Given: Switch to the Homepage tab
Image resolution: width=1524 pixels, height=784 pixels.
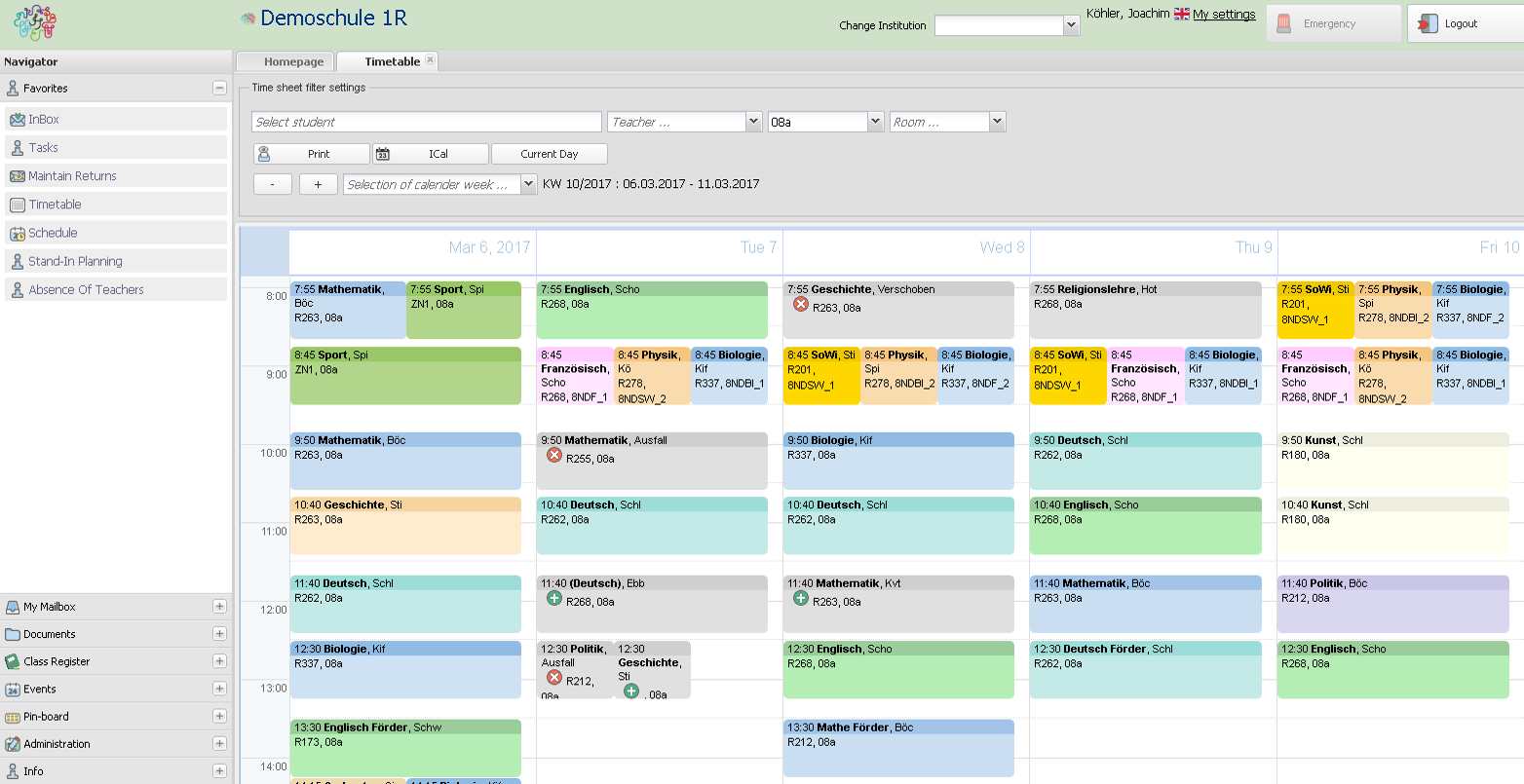Looking at the screenshot, I should (x=293, y=61).
